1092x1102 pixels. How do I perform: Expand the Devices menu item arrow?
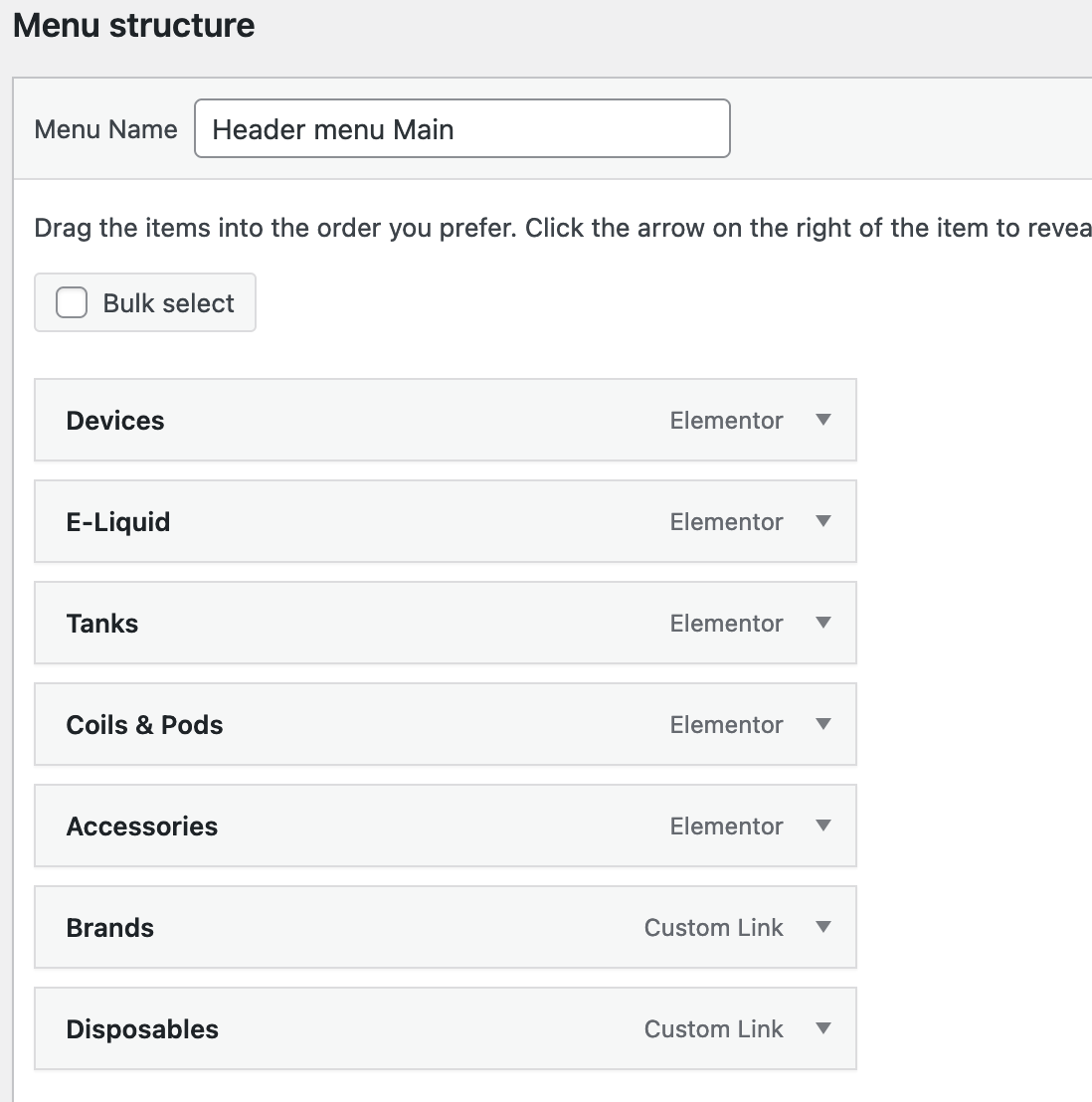(822, 420)
